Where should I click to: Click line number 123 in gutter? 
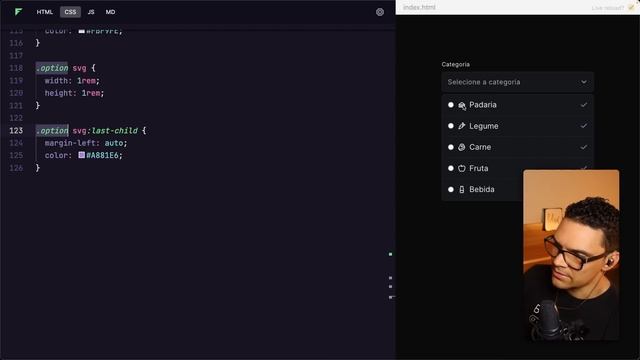pyautogui.click(x=16, y=131)
